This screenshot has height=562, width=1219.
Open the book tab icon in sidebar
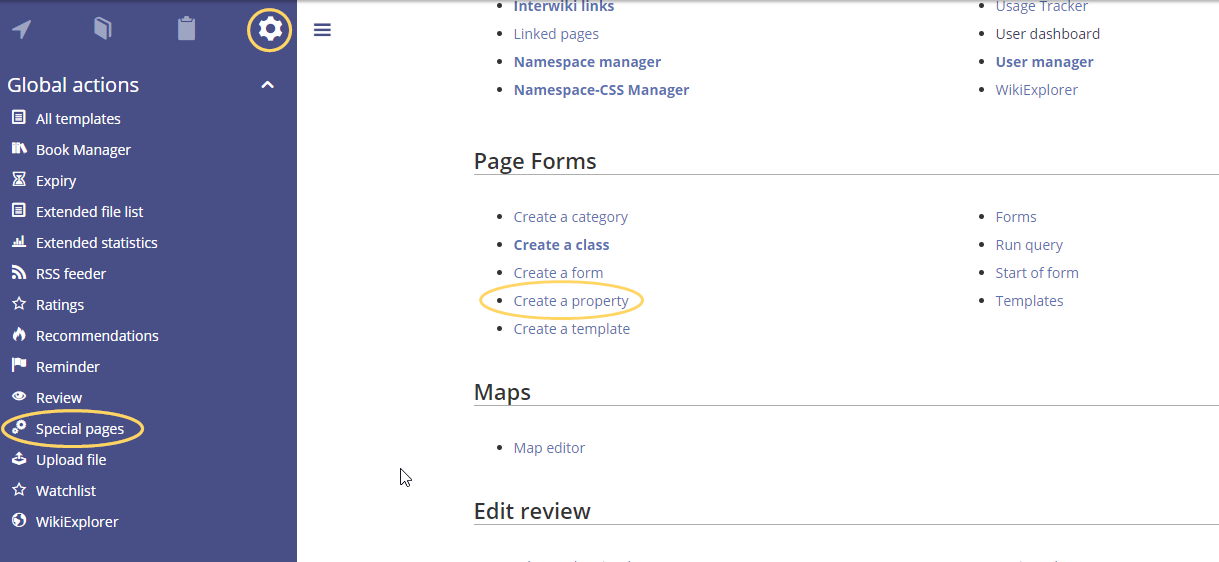[103, 29]
